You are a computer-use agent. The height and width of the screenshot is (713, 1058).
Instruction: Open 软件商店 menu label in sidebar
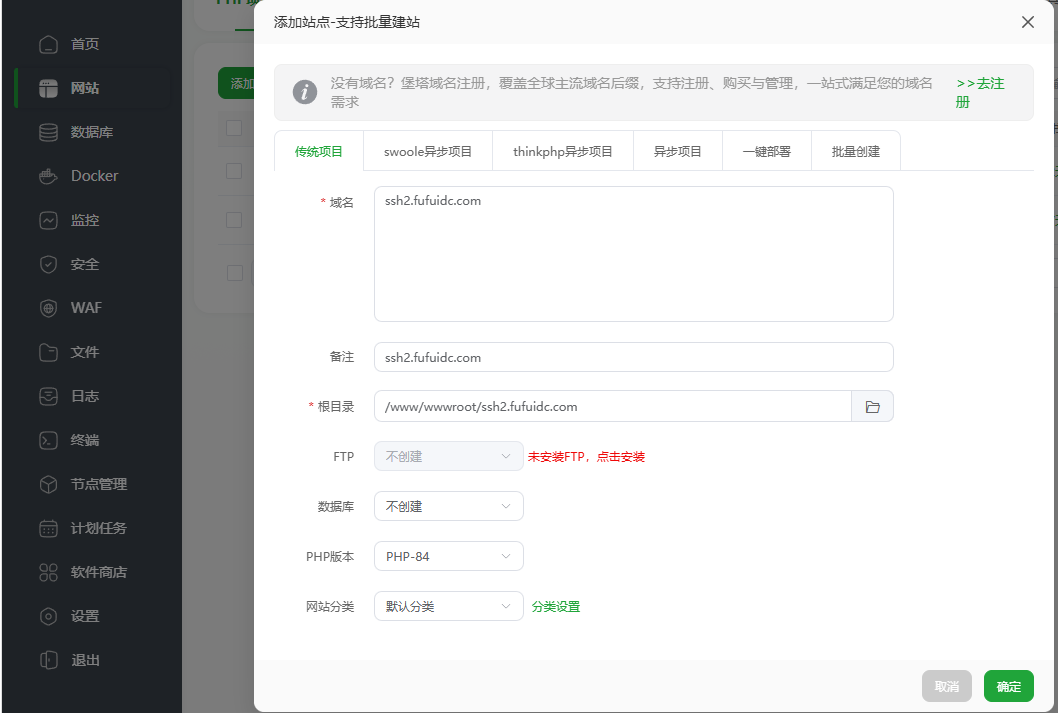[x=99, y=573]
